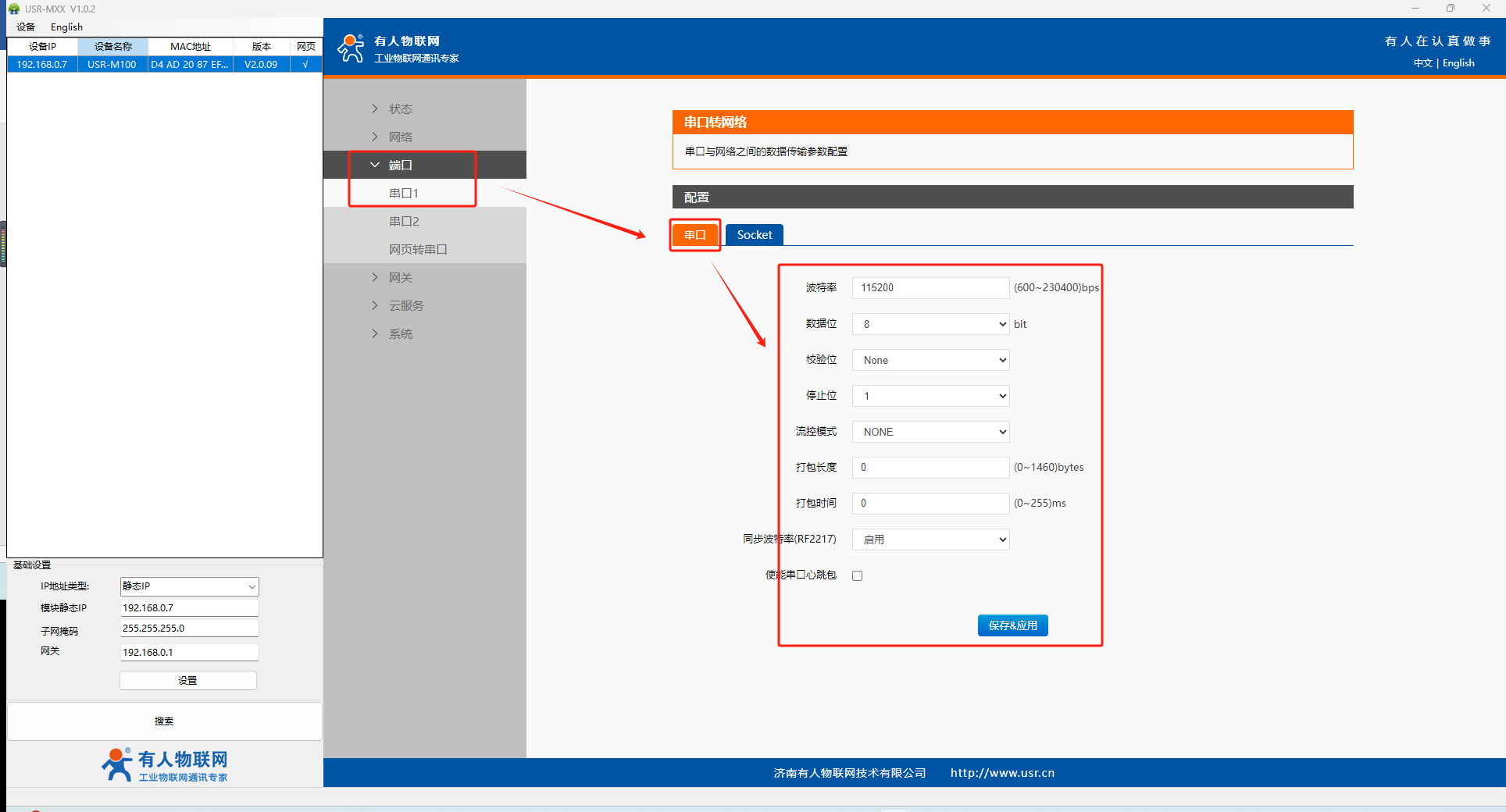Click the 保存&应用 button
Image resolution: width=1506 pixels, height=812 pixels.
pos(1012,625)
